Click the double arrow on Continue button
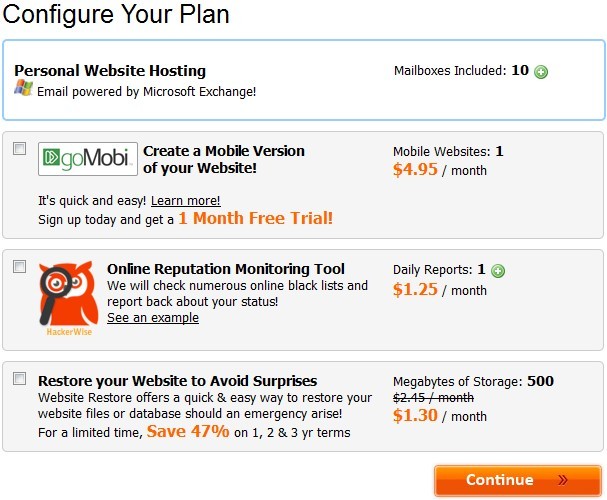 [563, 480]
